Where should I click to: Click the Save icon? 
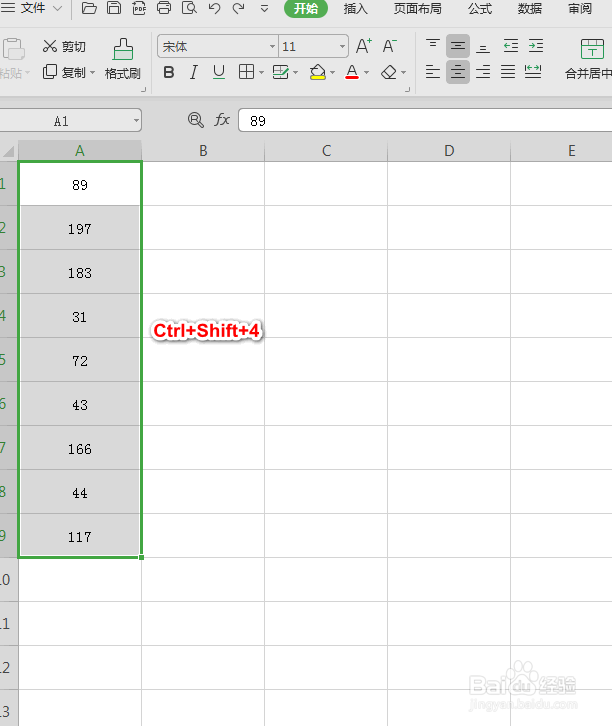click(x=114, y=8)
